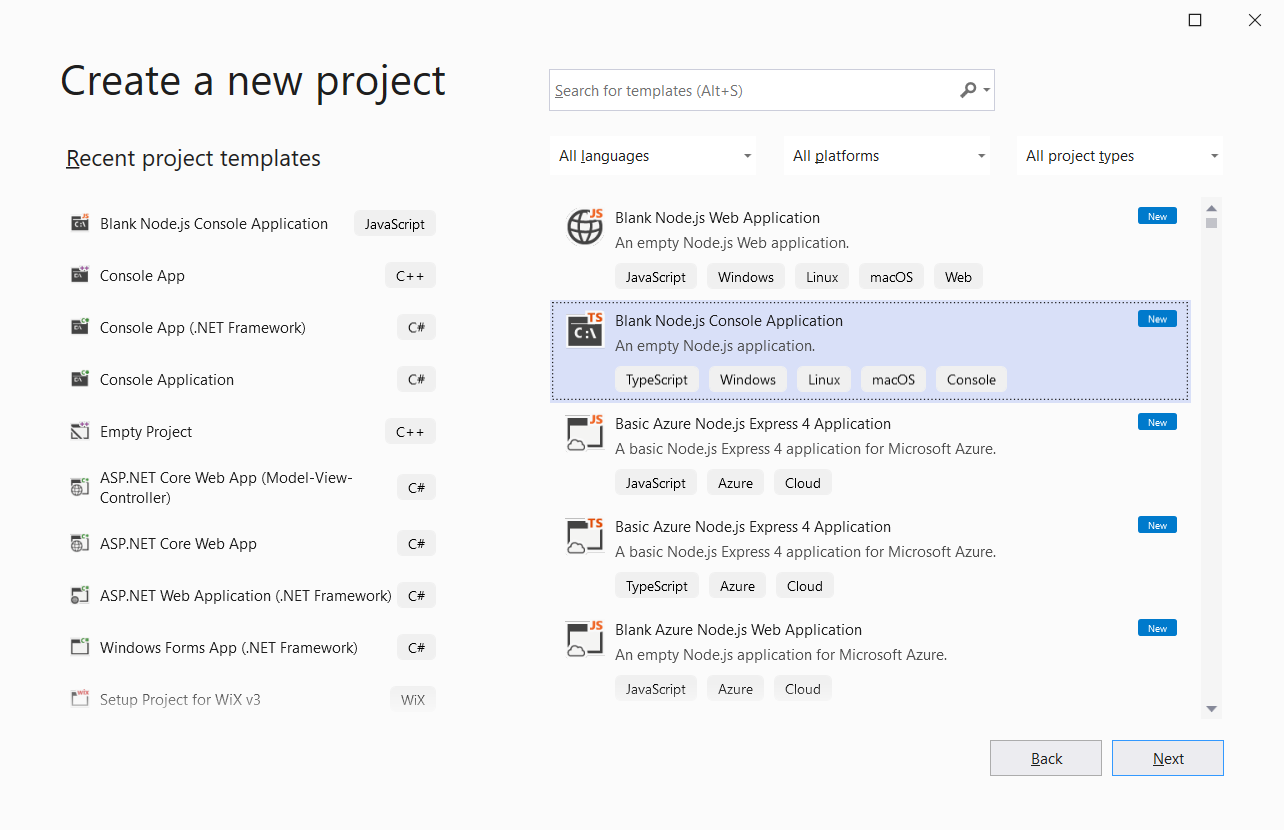Image resolution: width=1284 pixels, height=830 pixels.
Task: Click the Blank Azure Node.js Web Application icon
Action: point(585,639)
